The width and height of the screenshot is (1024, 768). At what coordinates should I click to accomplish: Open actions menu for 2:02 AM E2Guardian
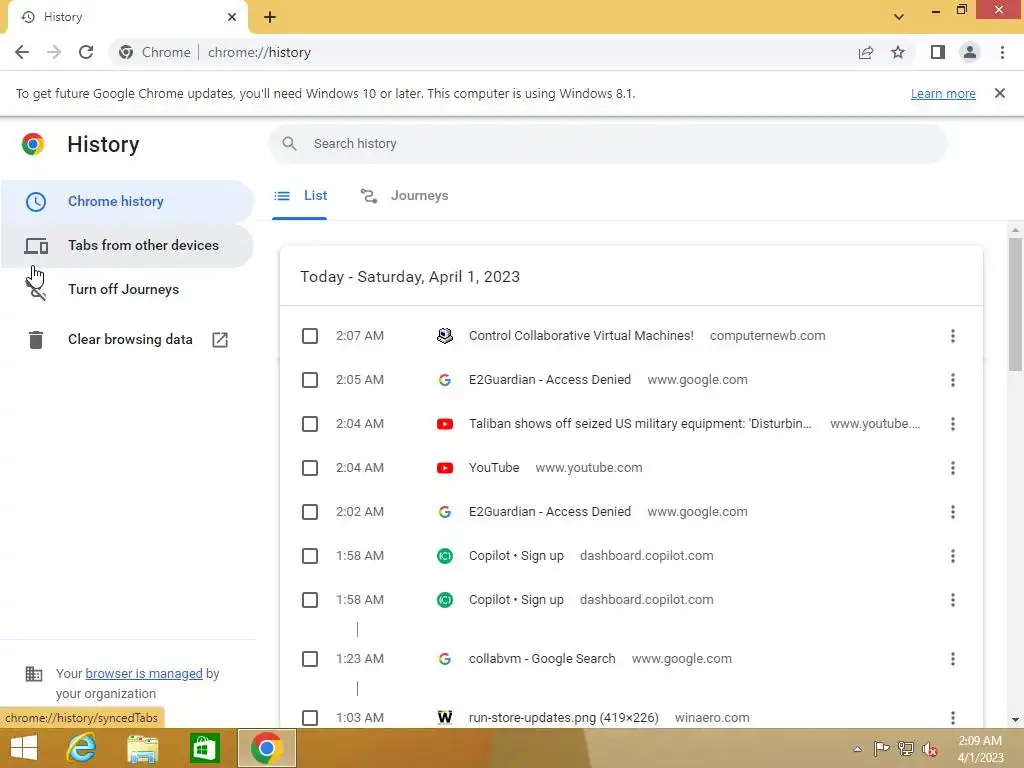953,512
